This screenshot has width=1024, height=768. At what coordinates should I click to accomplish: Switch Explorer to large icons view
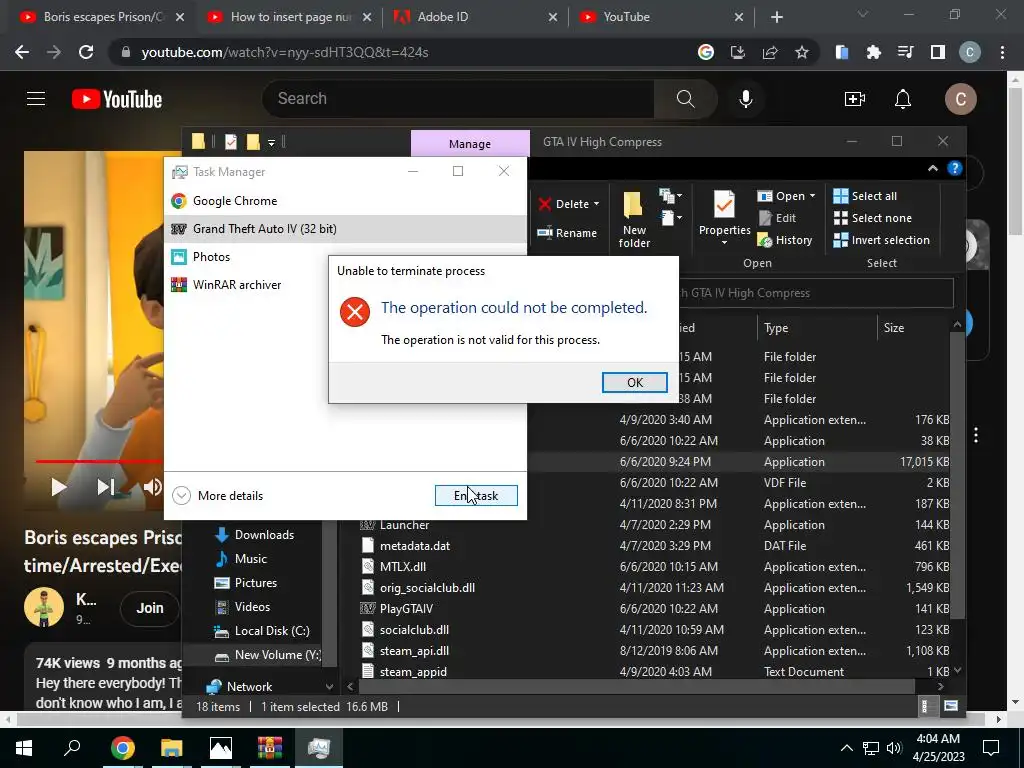pyautogui.click(x=951, y=706)
